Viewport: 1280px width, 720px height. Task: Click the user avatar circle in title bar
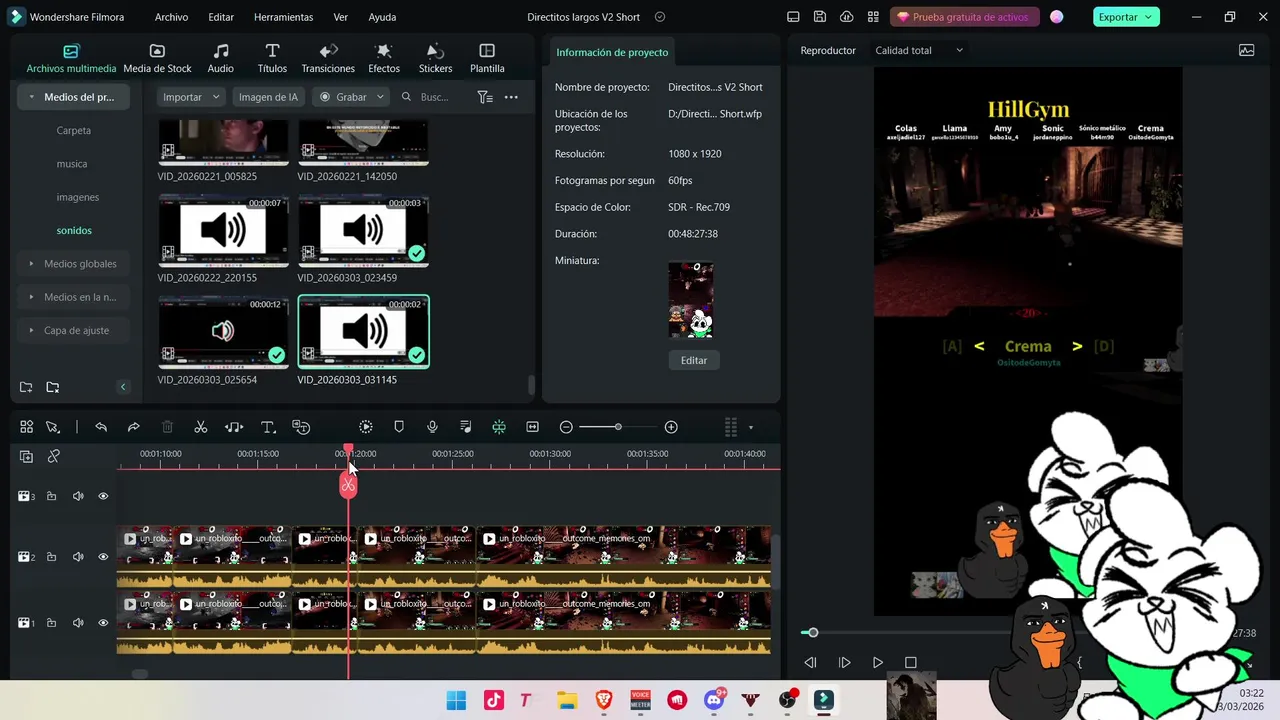[1057, 17]
